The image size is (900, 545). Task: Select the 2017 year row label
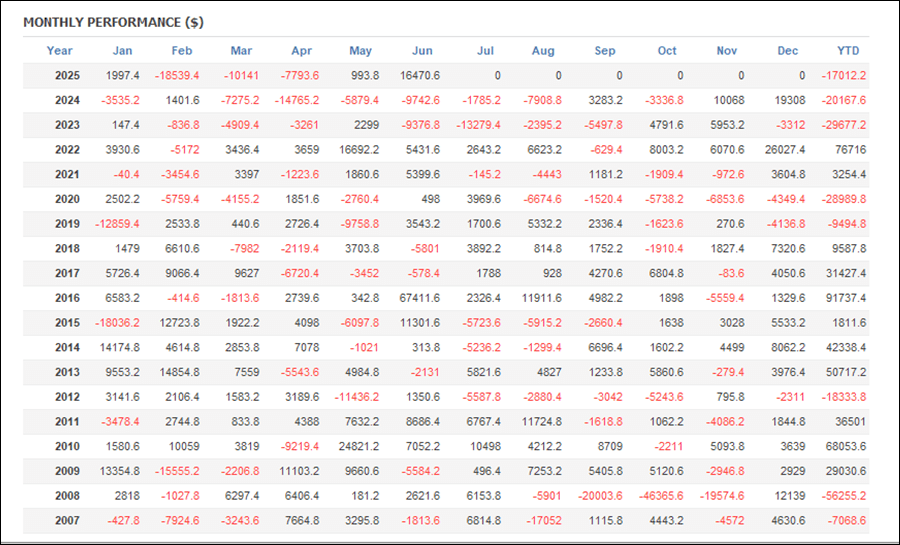tap(67, 273)
